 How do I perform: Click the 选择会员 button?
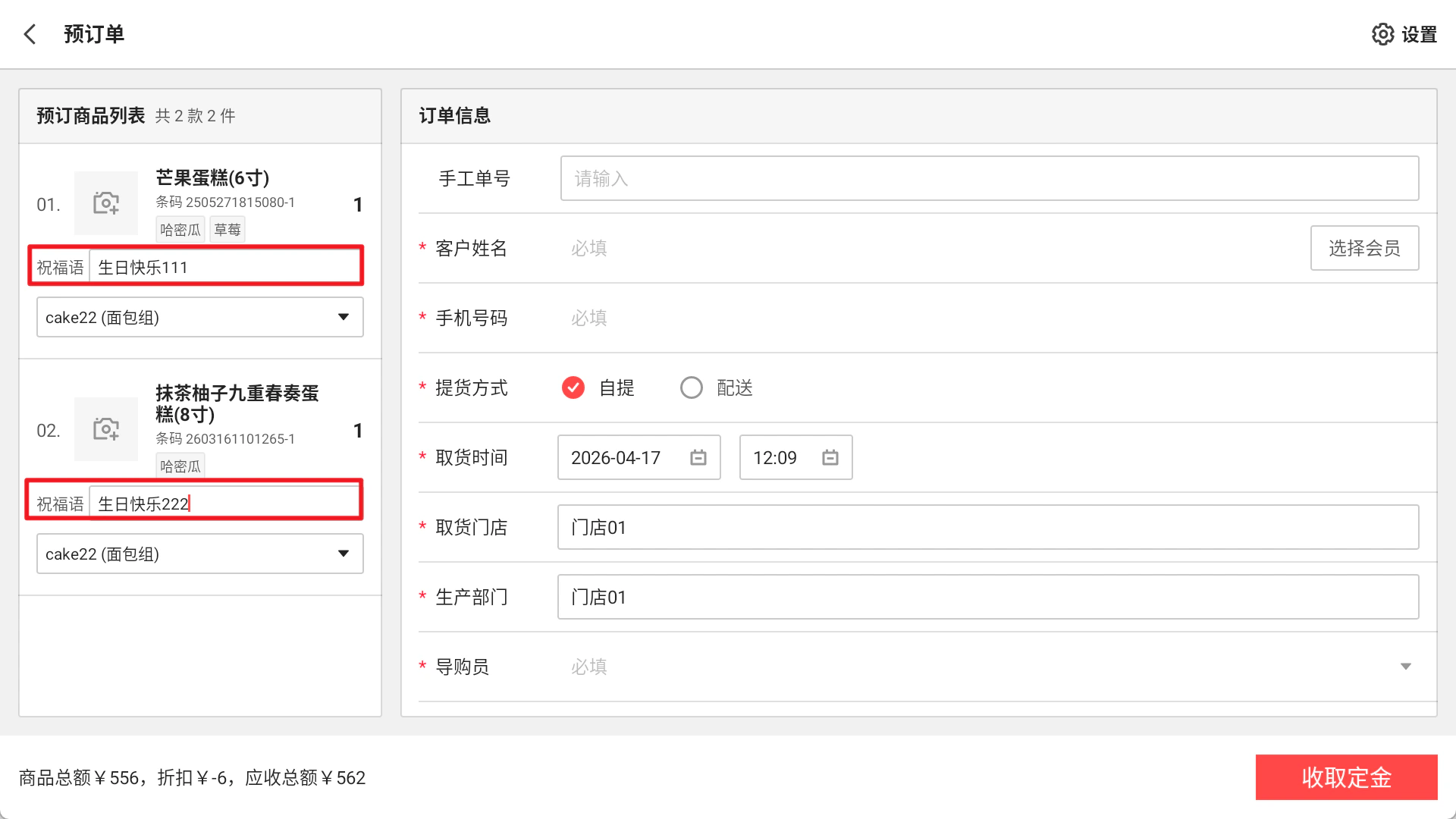[1364, 248]
